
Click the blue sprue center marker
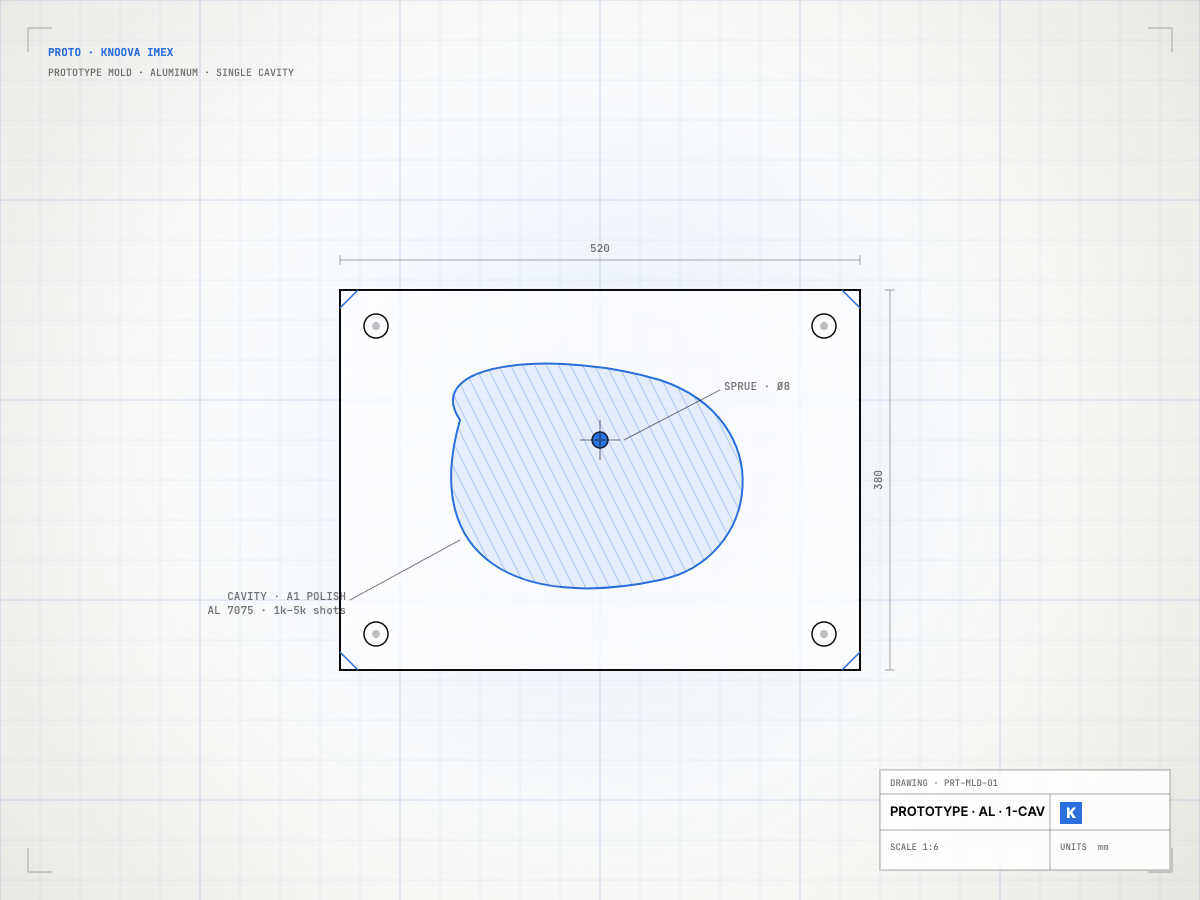click(x=600, y=440)
